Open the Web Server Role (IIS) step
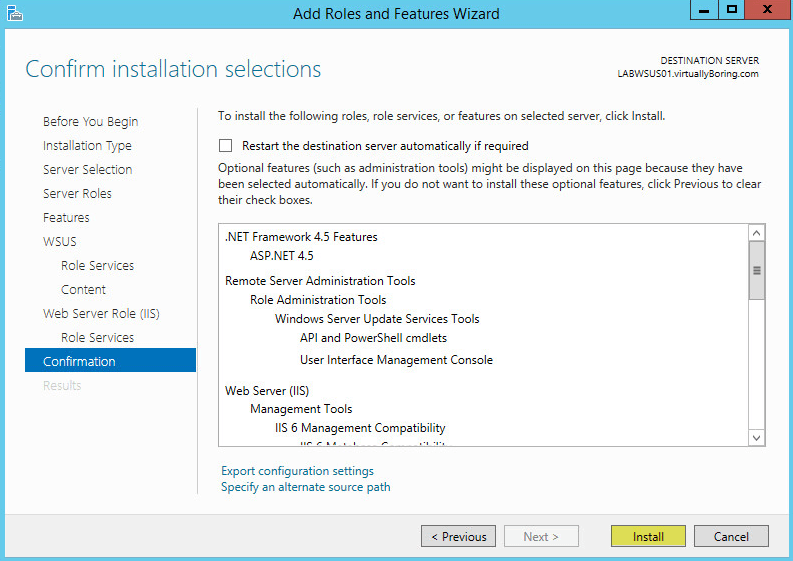The width and height of the screenshot is (793, 561). click(x=101, y=314)
